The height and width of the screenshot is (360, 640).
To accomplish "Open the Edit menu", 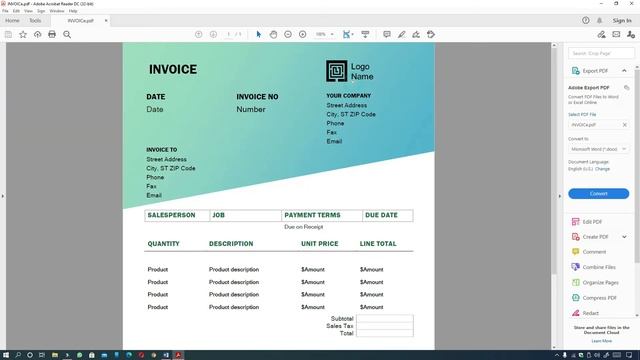I will 16,11.
